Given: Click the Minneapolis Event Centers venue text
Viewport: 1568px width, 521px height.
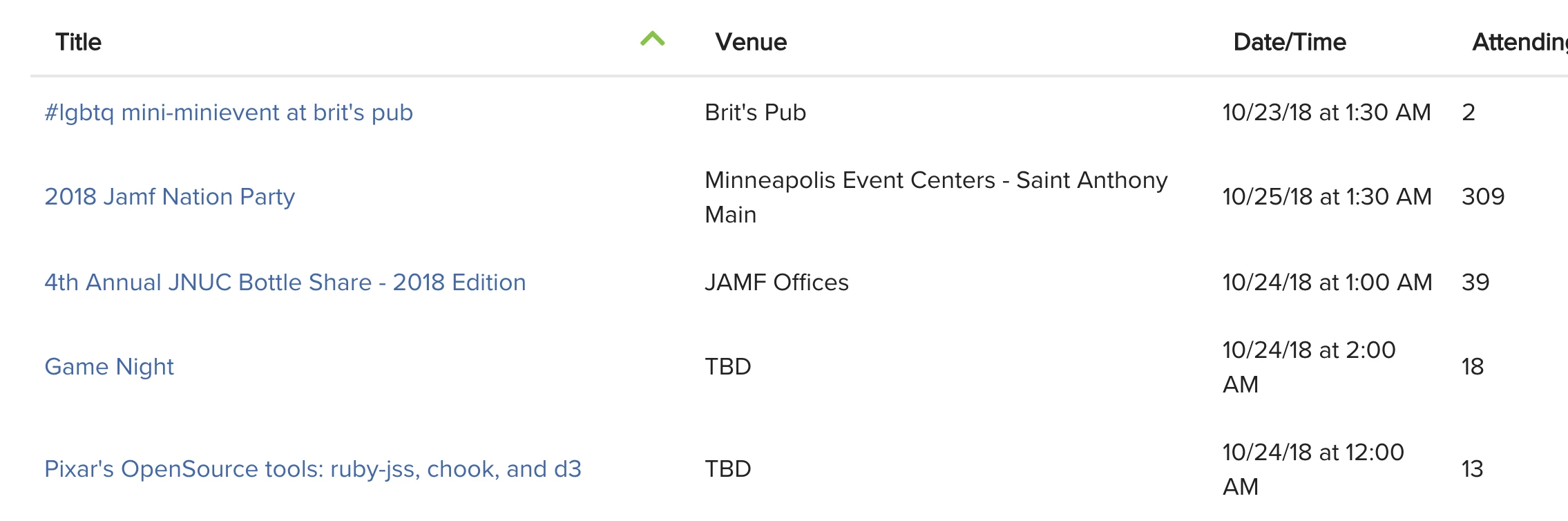Looking at the screenshot, I should (936, 197).
